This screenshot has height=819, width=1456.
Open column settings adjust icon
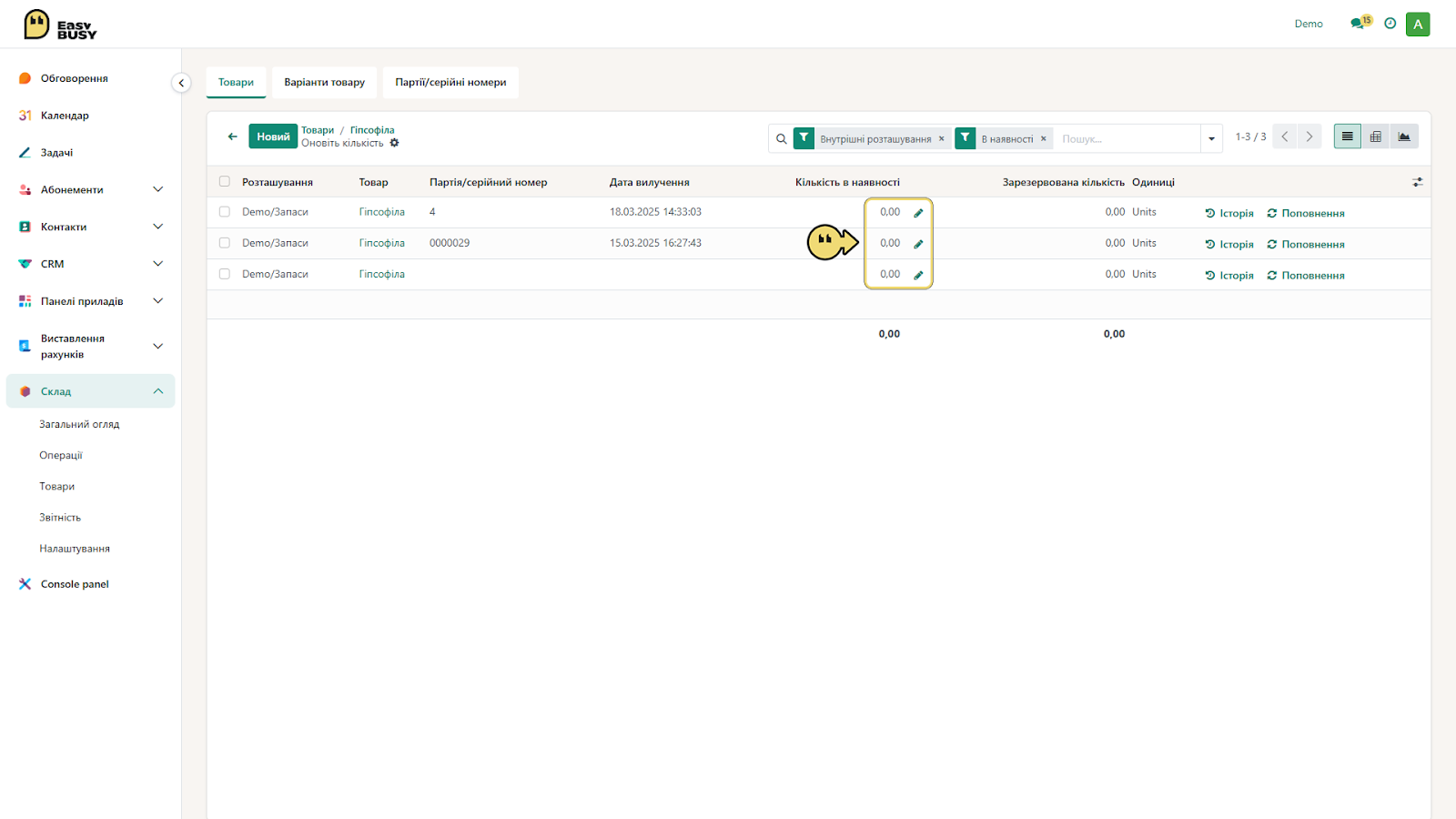[1417, 182]
